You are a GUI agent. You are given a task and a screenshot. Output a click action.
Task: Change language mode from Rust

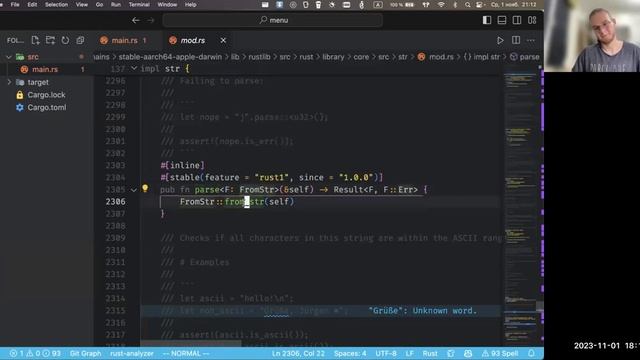click(x=430, y=353)
